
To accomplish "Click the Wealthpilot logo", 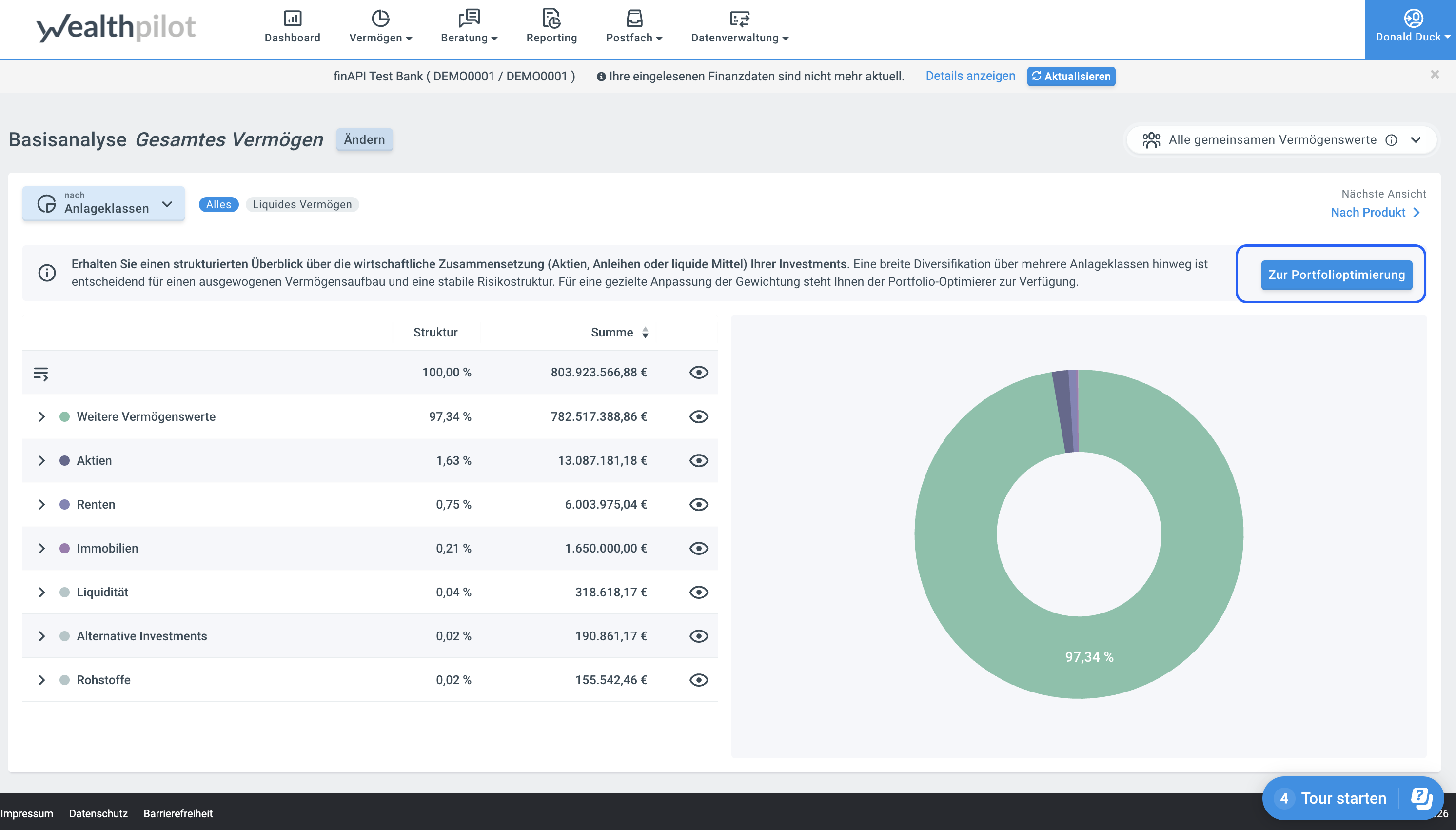I will (x=116, y=27).
